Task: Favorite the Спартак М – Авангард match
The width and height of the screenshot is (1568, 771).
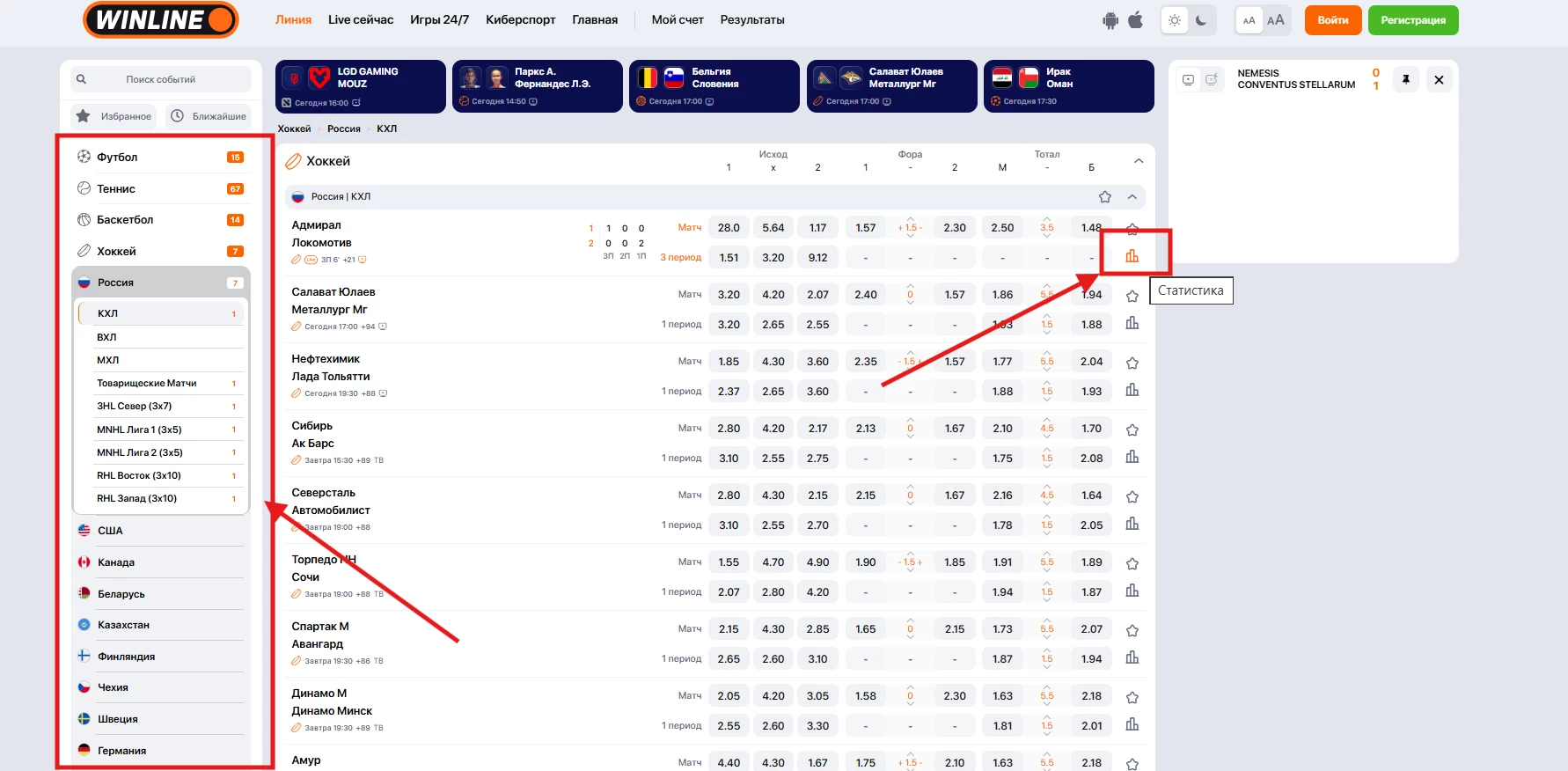Action: [x=1132, y=630]
